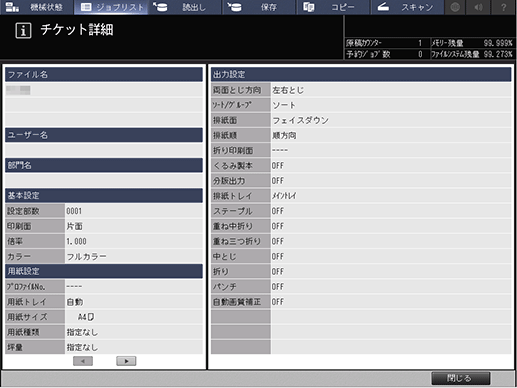Screen dimensions: 517x388
Task: Open the 機械状態 machine status tab
Action: [37, 7]
